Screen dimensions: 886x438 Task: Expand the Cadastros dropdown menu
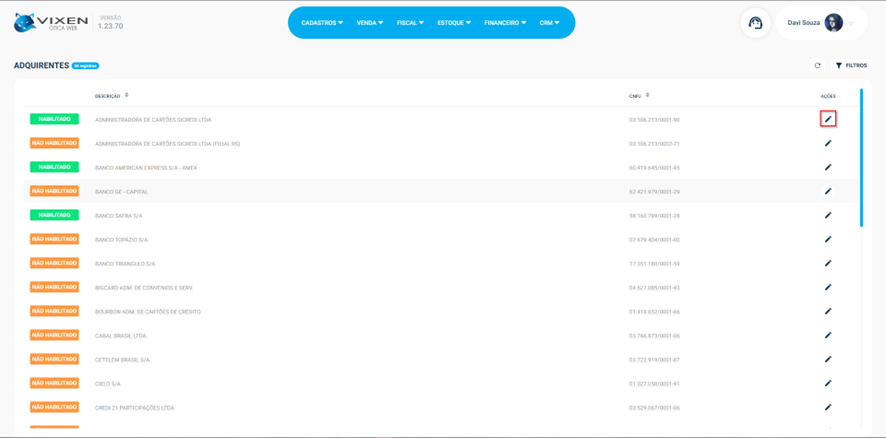coord(322,23)
